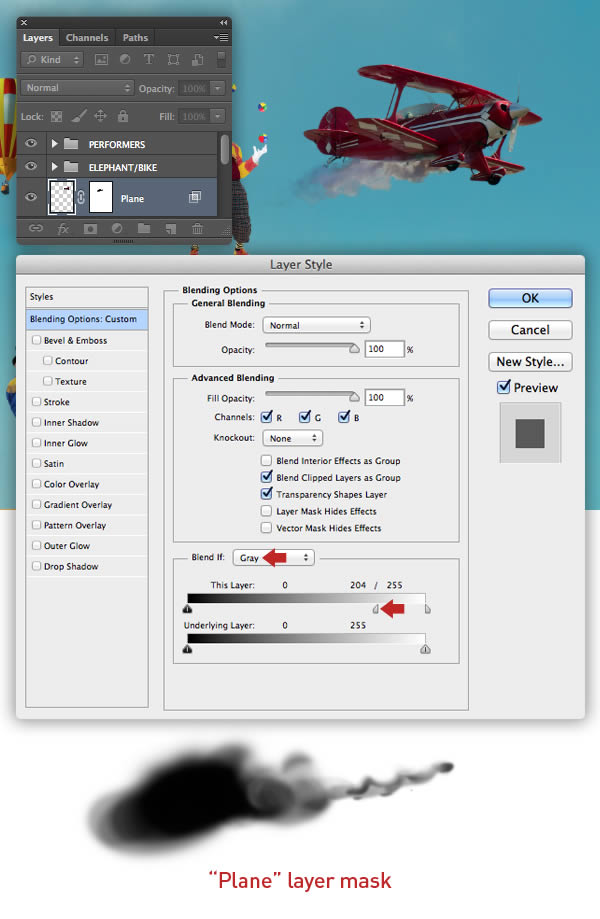Image resolution: width=600 pixels, height=919 pixels.
Task: Click the New Style... button
Action: (x=530, y=362)
